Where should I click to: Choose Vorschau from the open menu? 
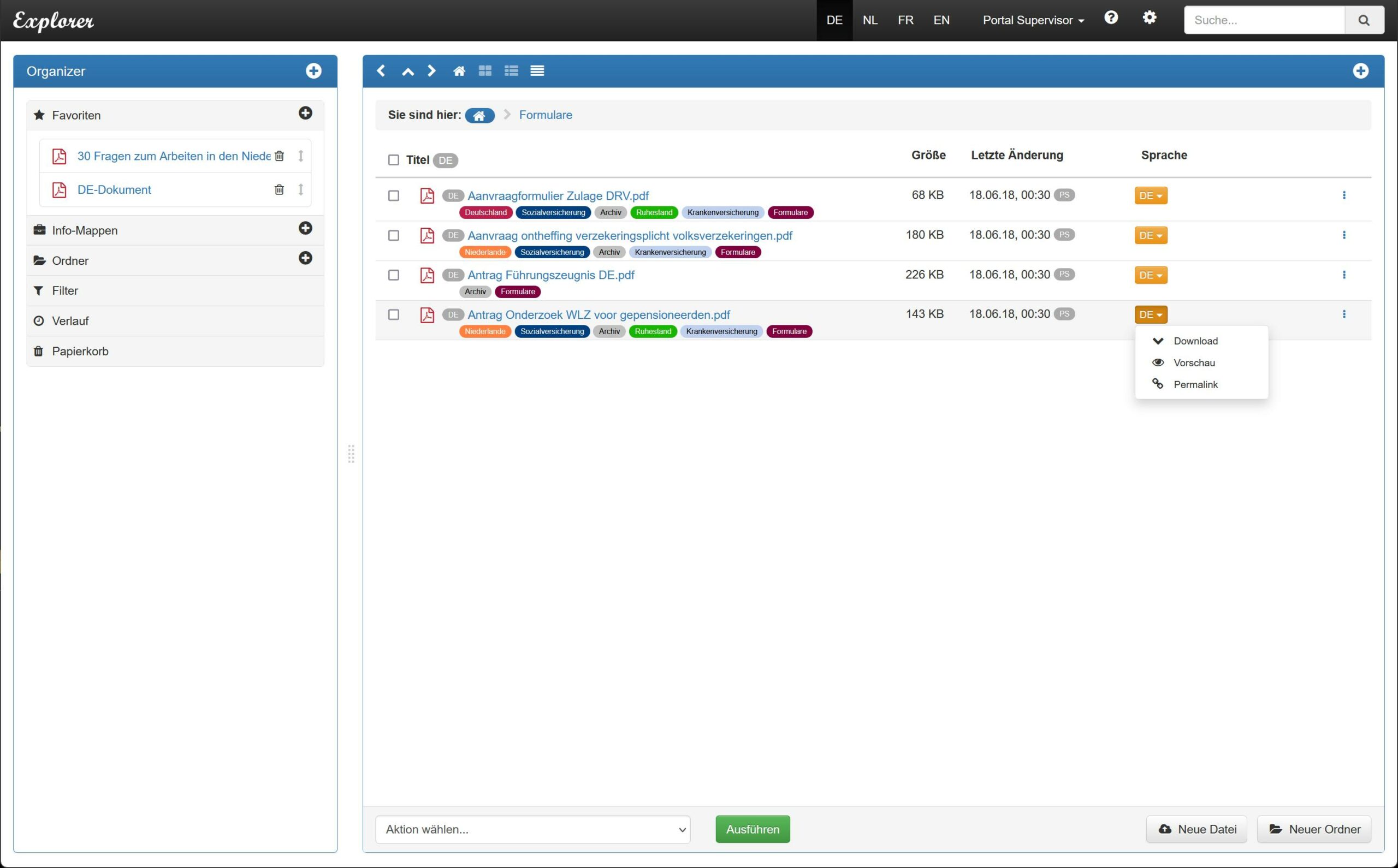point(1194,362)
